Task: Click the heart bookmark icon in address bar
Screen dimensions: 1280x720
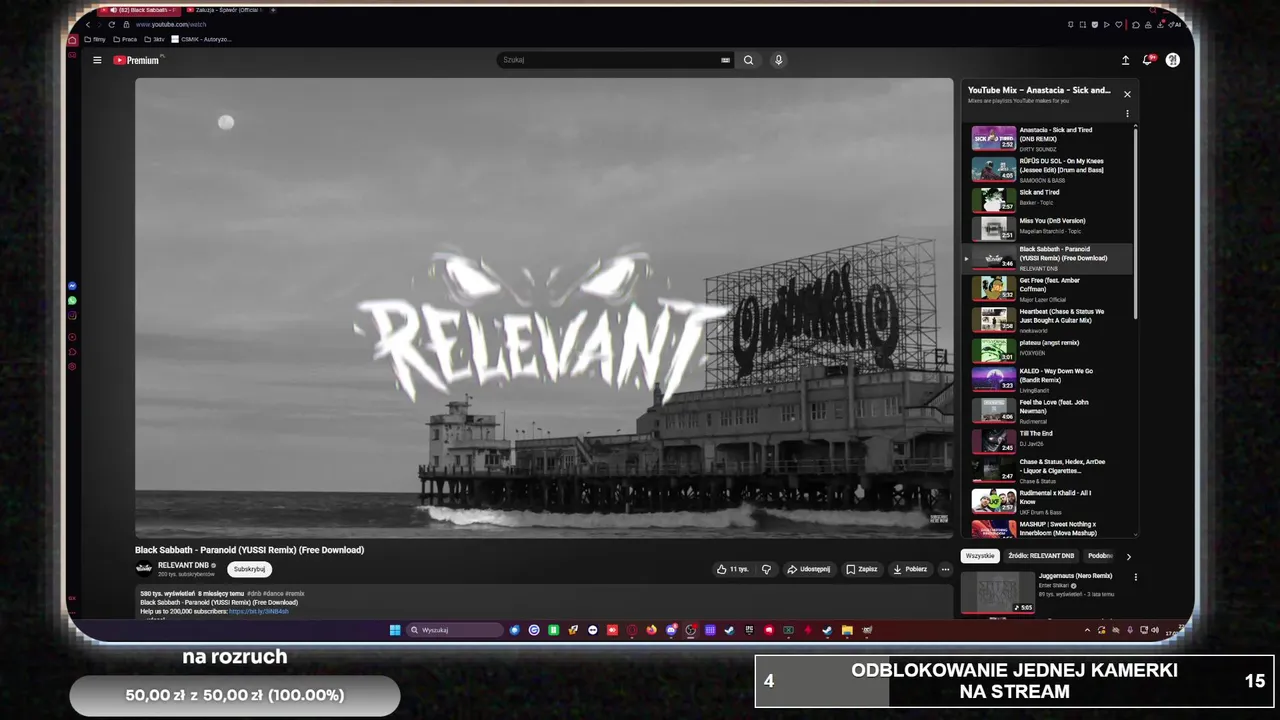Action: 1119,24
